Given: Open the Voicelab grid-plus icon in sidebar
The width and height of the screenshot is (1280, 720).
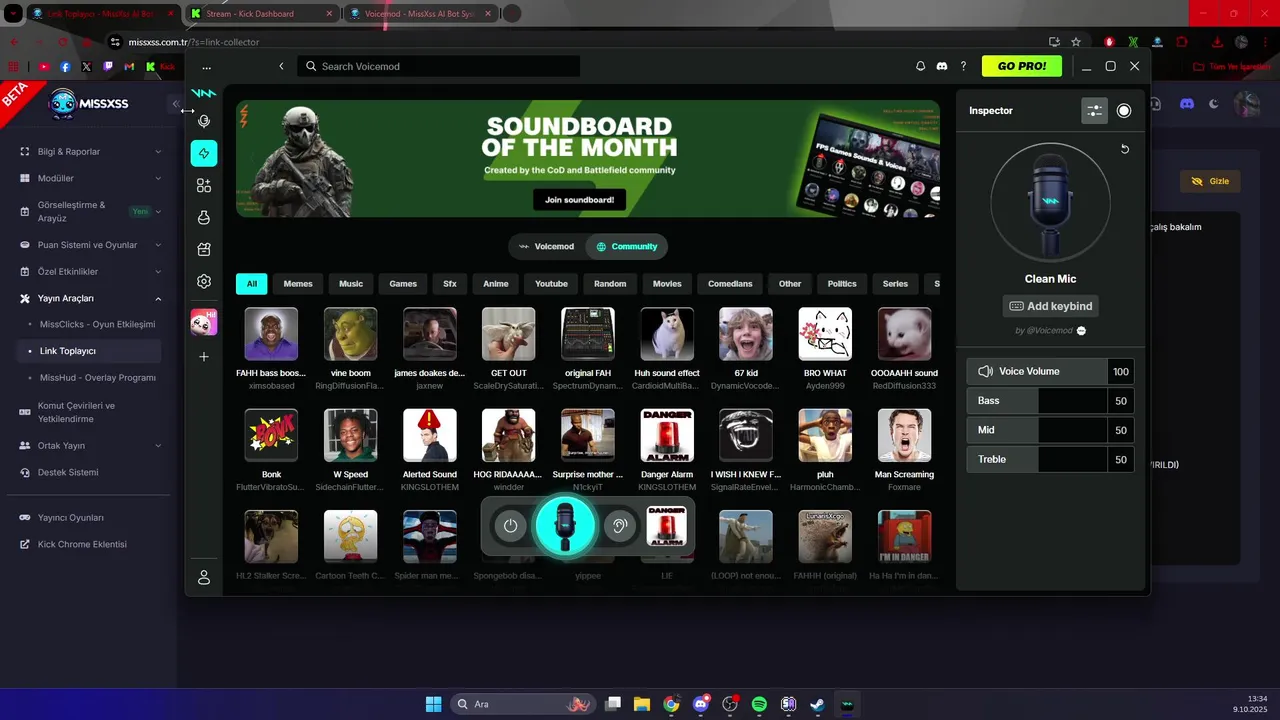Looking at the screenshot, I should point(204,185).
